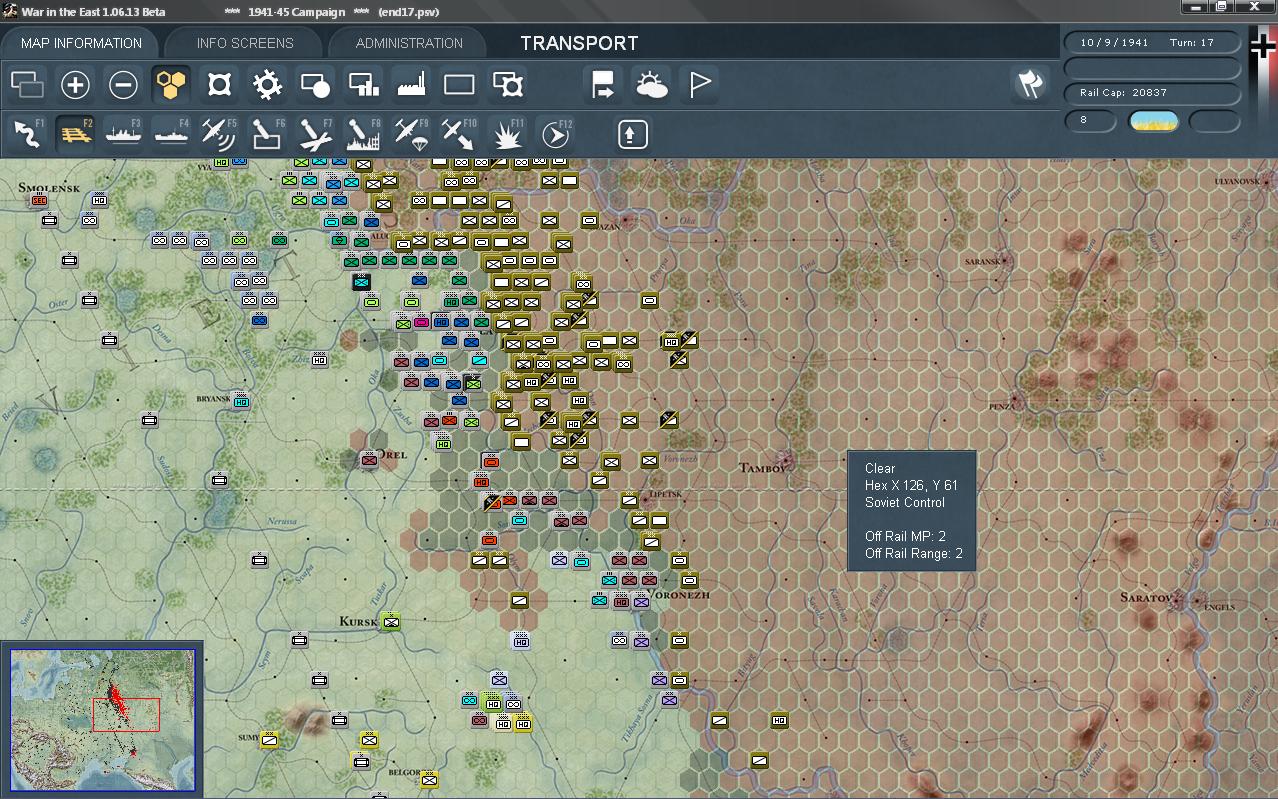The height and width of the screenshot is (799, 1278).
Task: Select the Voronezh city label
Action: point(680,595)
